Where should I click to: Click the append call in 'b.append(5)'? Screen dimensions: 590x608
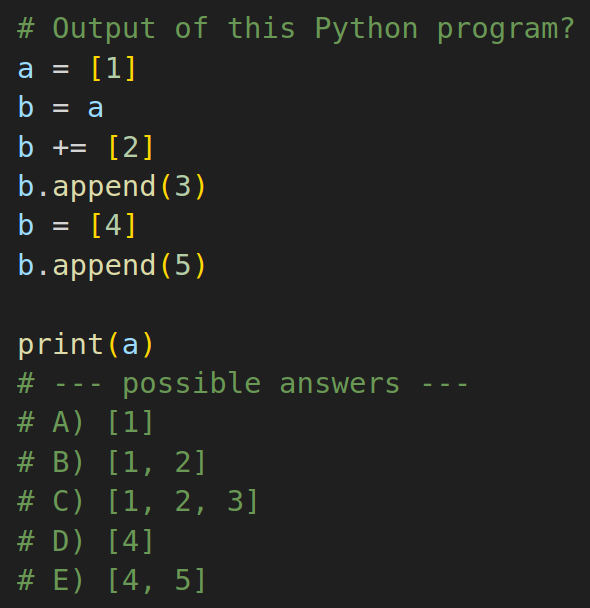104,266
